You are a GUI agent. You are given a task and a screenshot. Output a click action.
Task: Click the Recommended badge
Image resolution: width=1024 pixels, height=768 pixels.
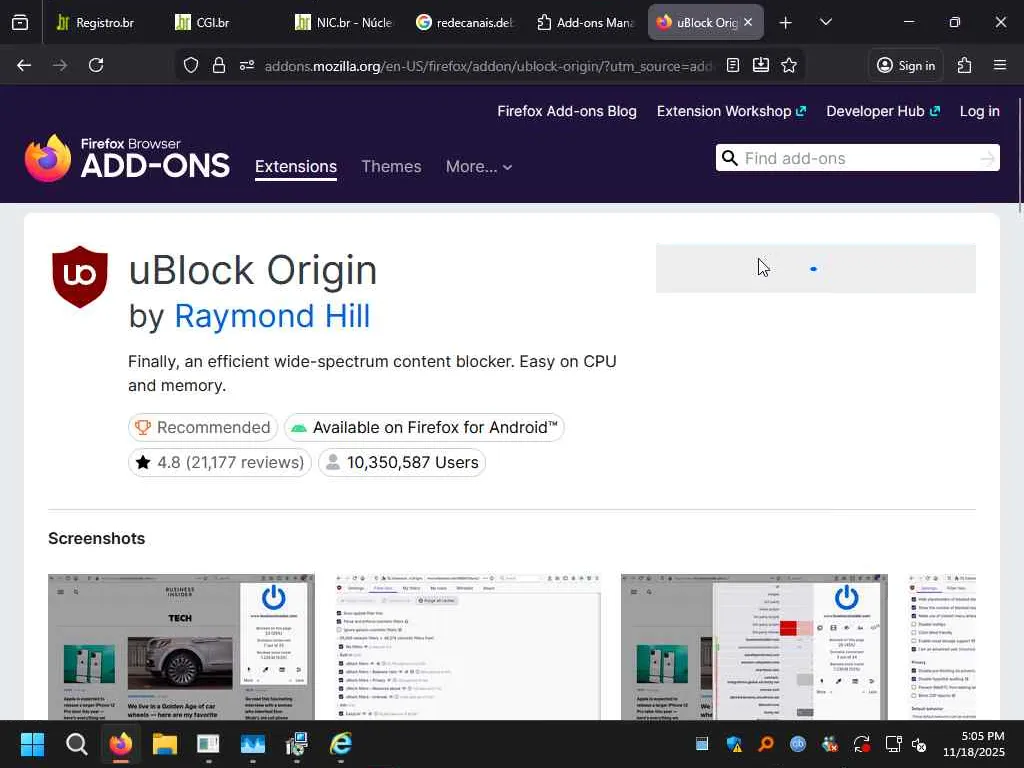(202, 428)
